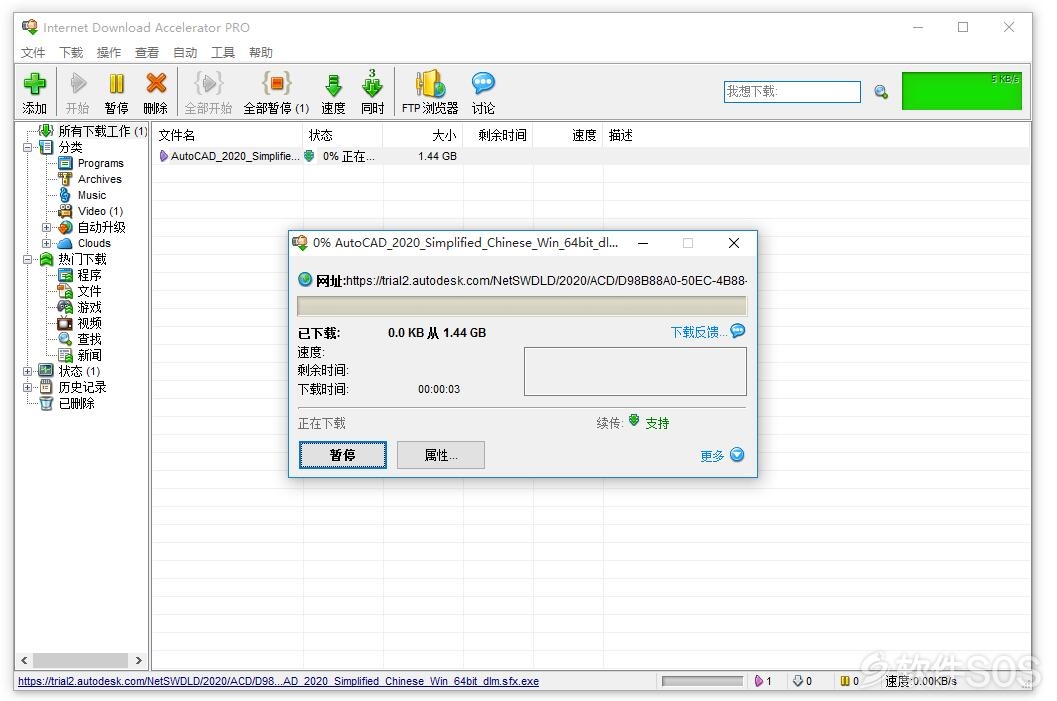Open the Simultaneous downloads (同时) control
This screenshot has height=701, width=1057.
coord(372,92)
